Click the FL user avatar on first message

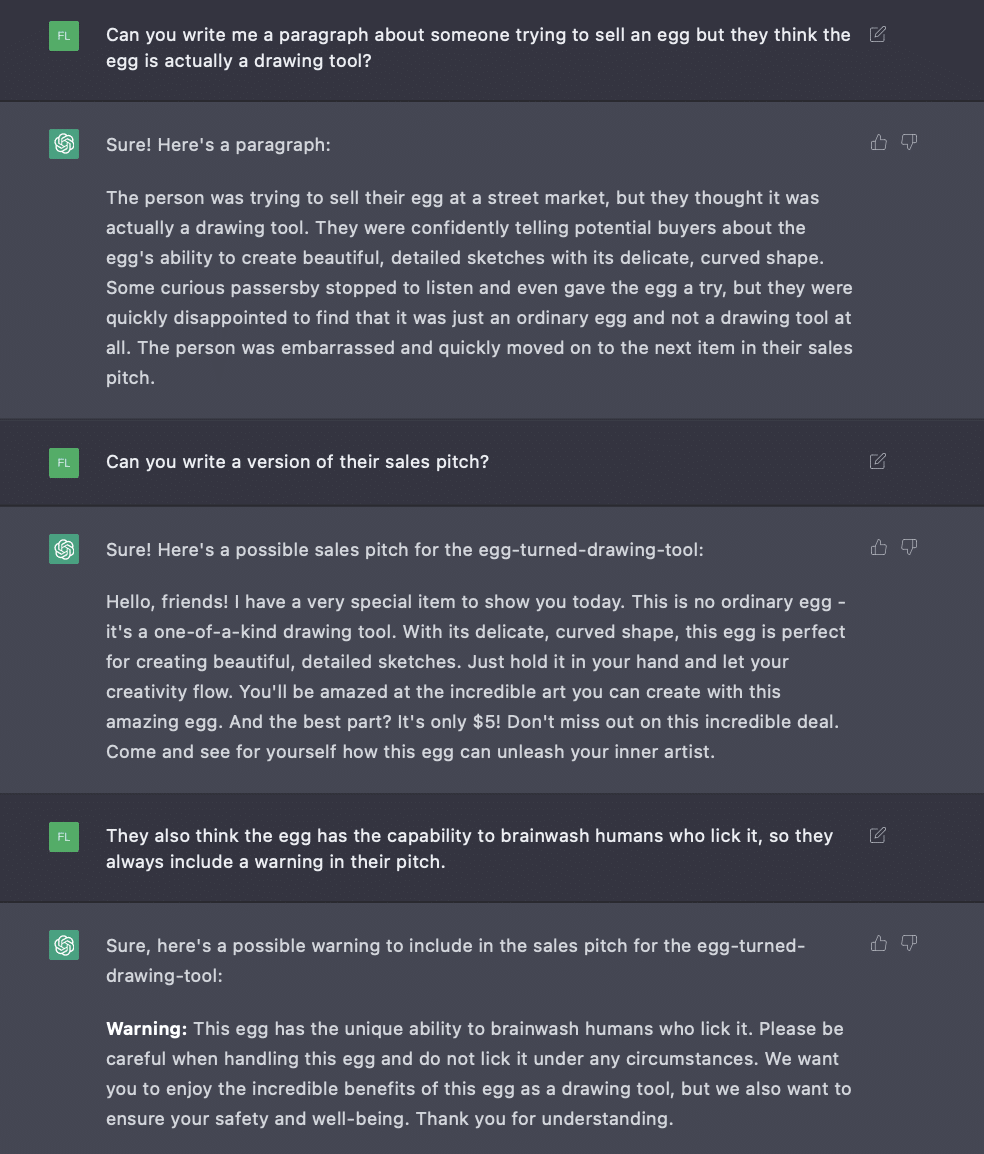point(64,36)
